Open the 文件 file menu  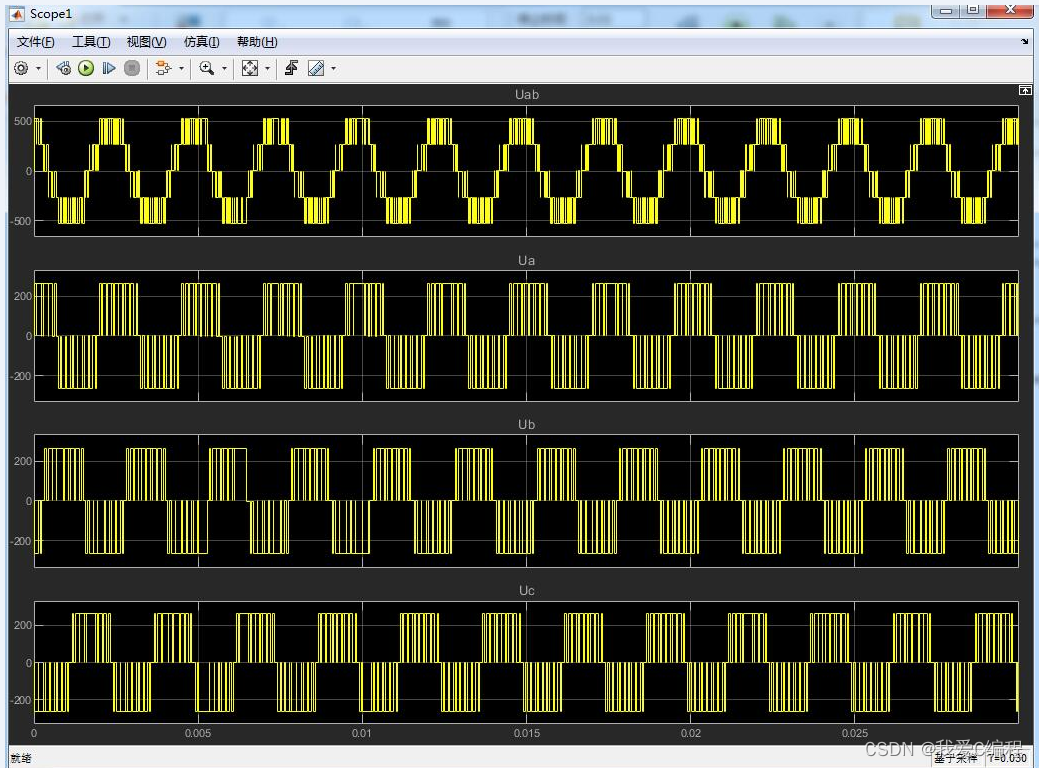(x=34, y=41)
